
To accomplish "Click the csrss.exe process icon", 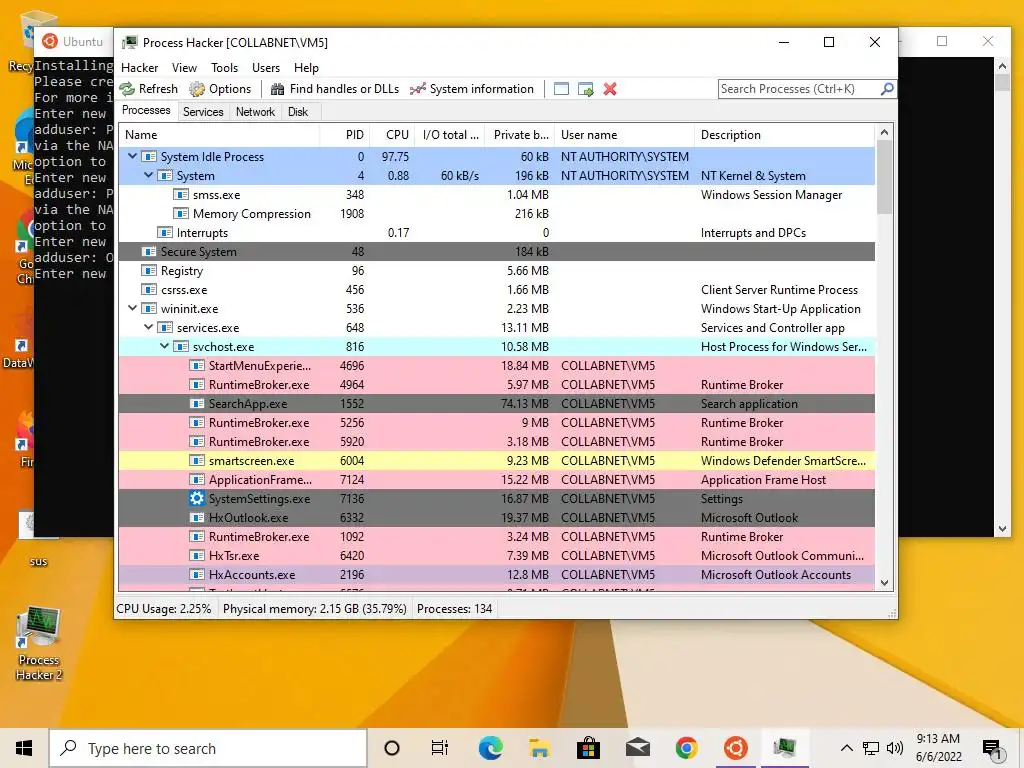I will coord(149,289).
